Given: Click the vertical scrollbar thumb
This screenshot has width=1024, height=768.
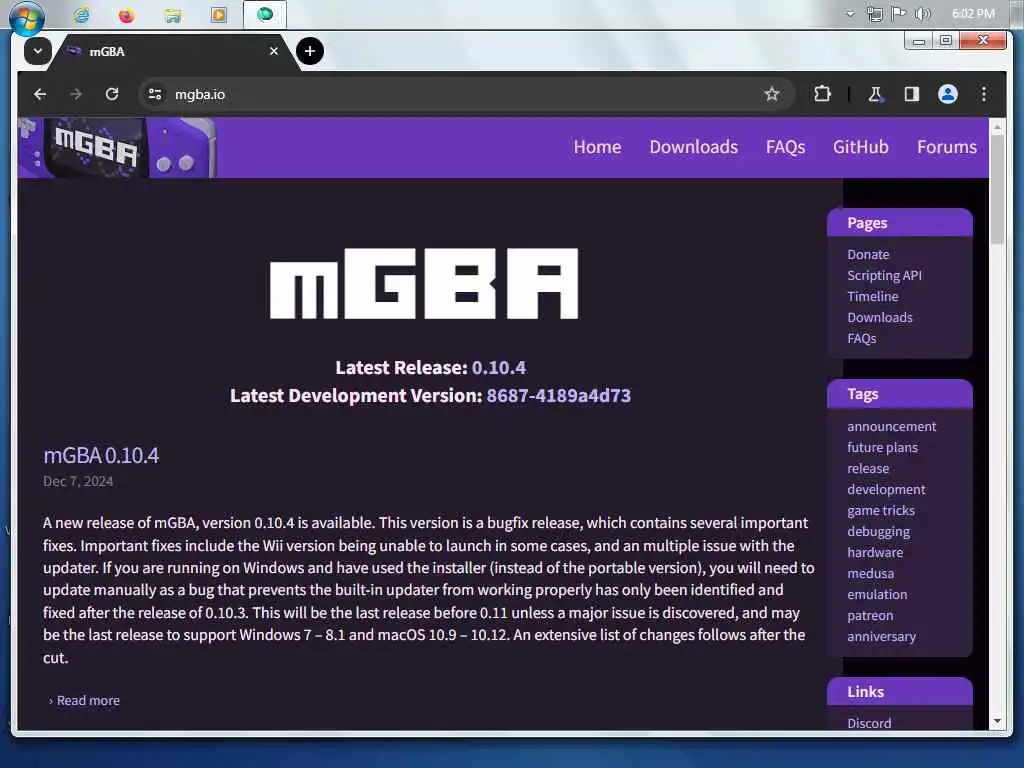Looking at the screenshot, I should (x=997, y=189).
